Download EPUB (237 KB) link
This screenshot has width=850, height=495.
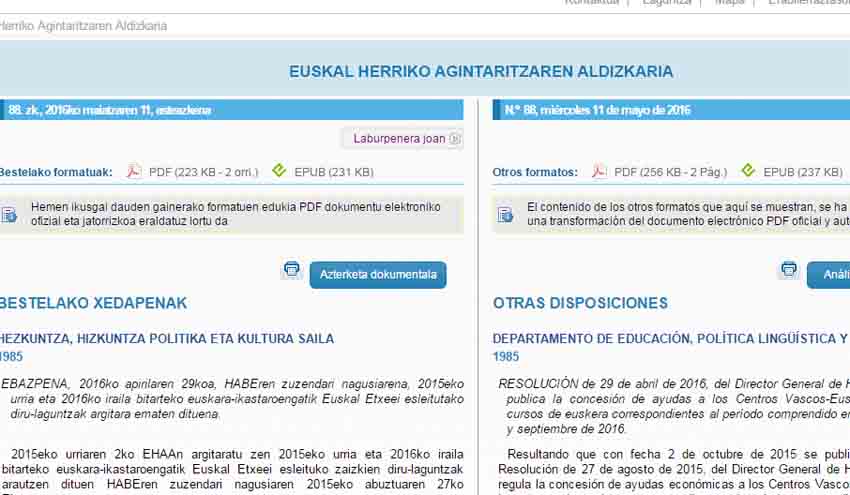click(x=803, y=172)
